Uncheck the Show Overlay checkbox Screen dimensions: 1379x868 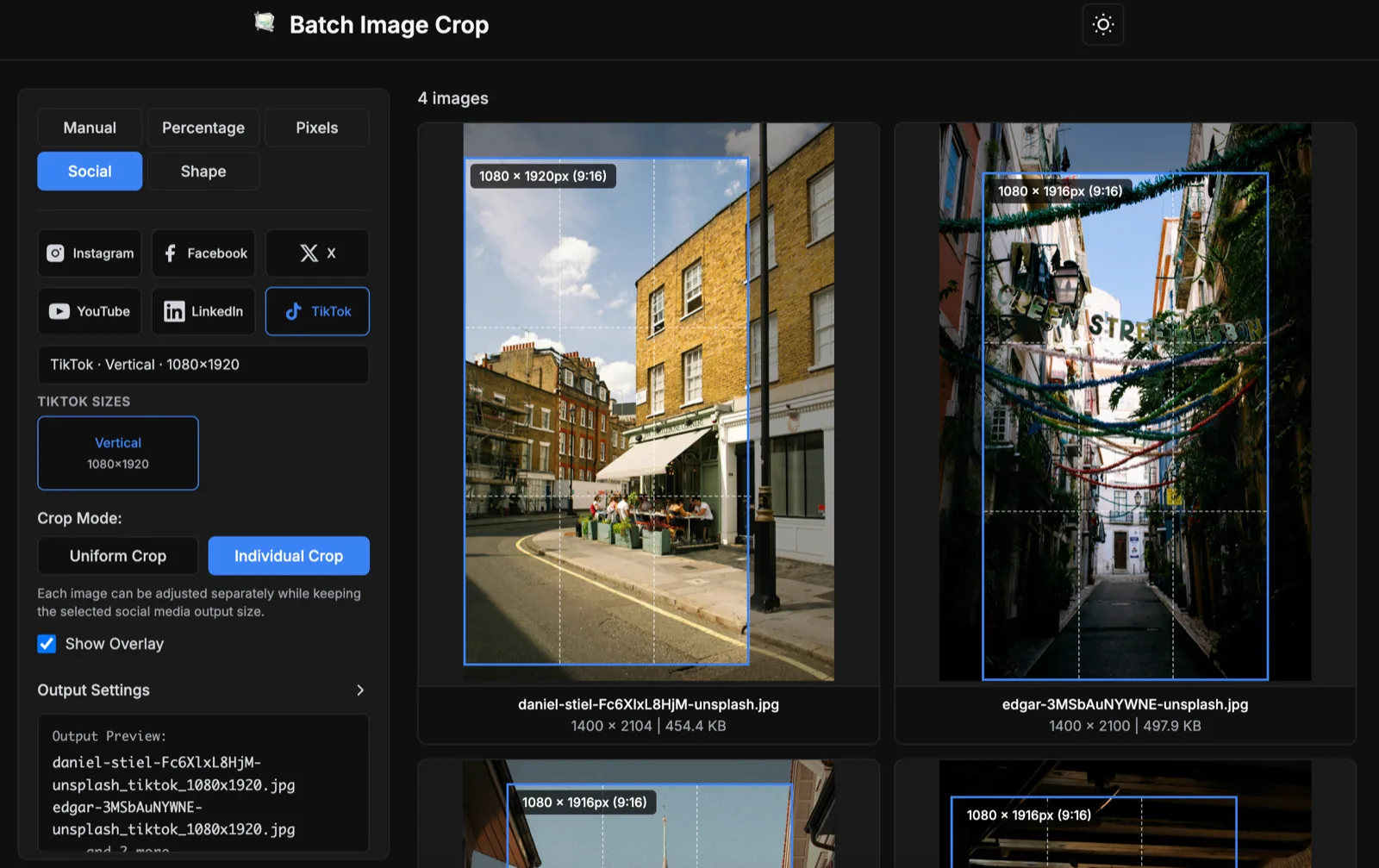pos(47,644)
